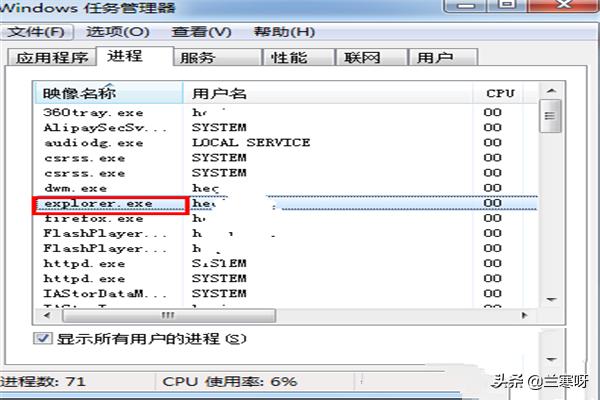Toggle 显示所有用户的进程 checkbox
This screenshot has width=600, height=400.
(43, 339)
